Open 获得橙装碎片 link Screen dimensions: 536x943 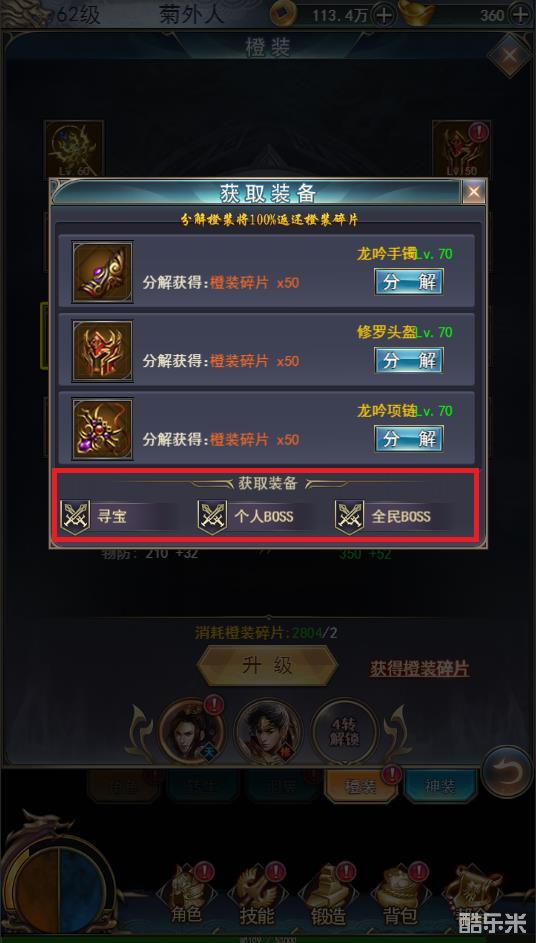click(x=419, y=669)
